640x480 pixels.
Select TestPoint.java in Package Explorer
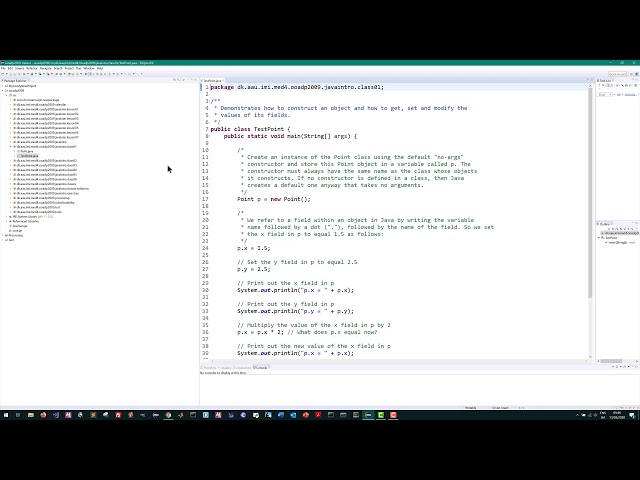29,156
